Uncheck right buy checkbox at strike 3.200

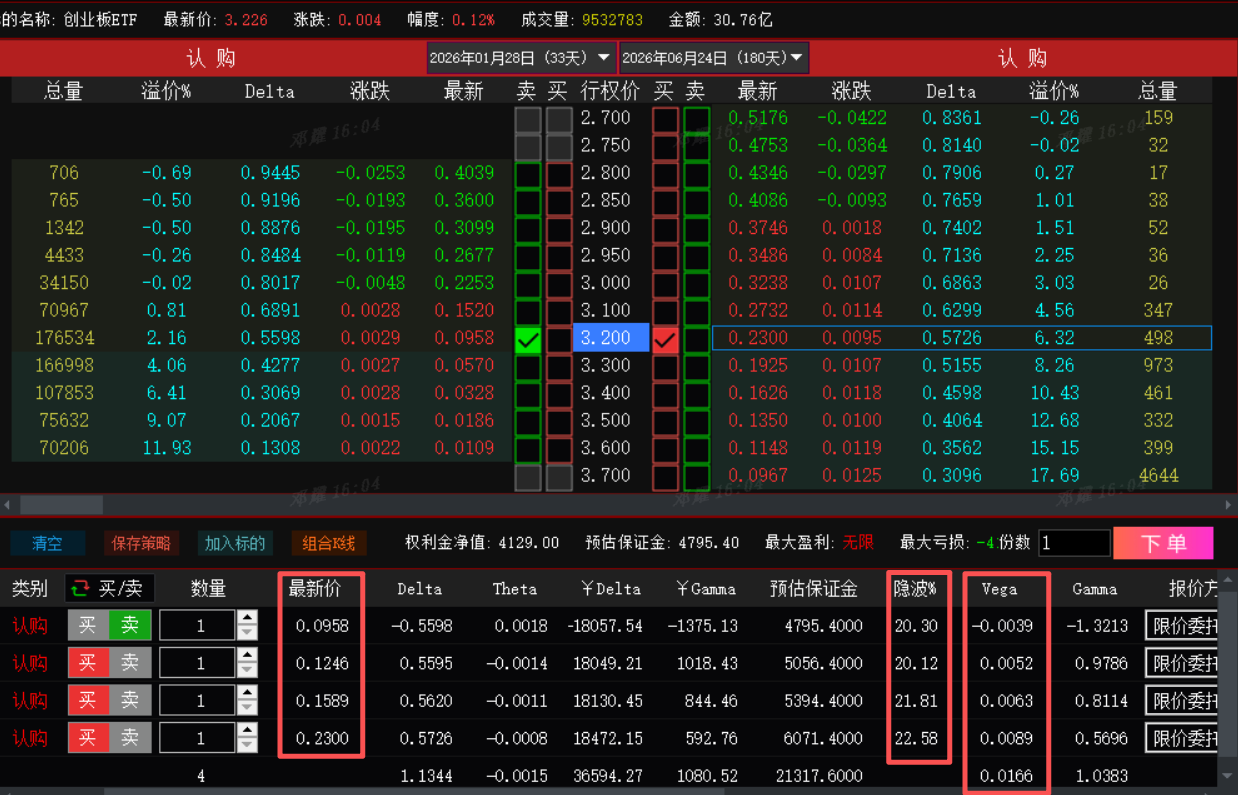point(665,339)
